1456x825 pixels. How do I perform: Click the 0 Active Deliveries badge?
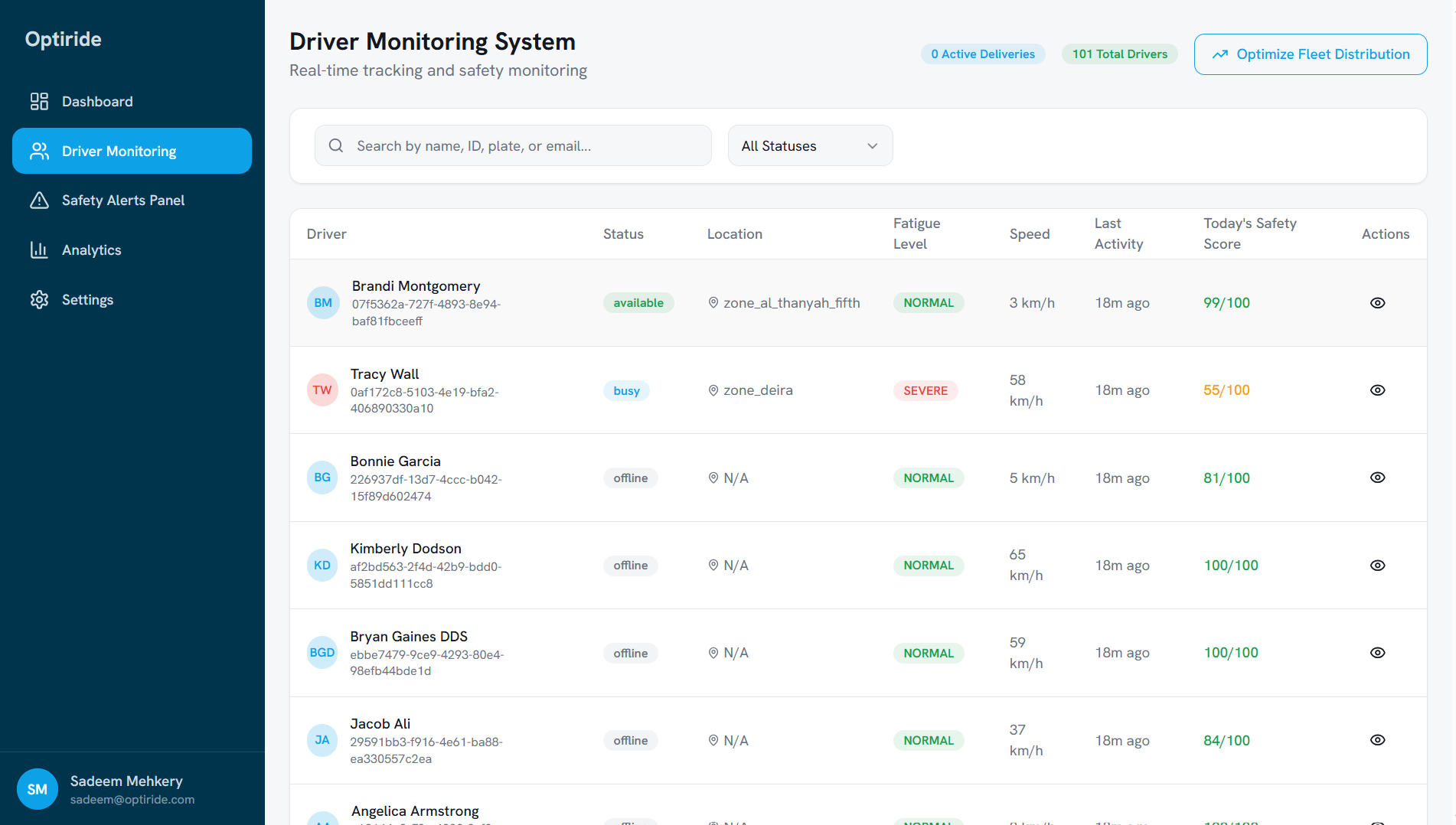pyautogui.click(x=983, y=54)
